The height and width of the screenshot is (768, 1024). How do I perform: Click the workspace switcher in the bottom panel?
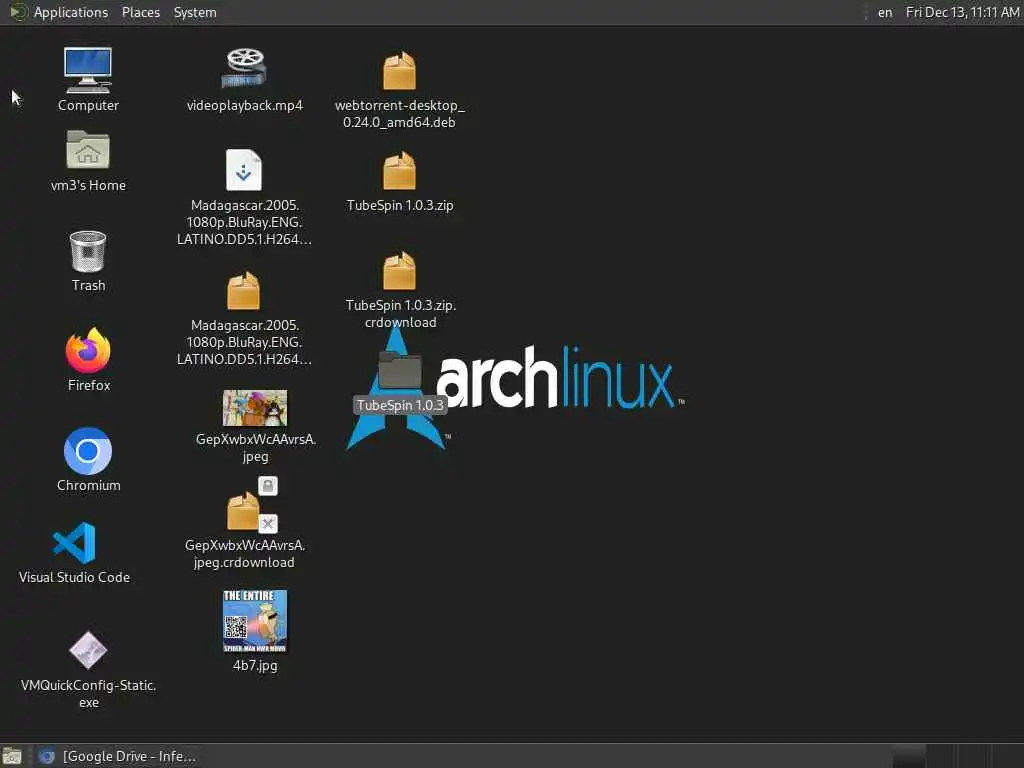click(956, 756)
